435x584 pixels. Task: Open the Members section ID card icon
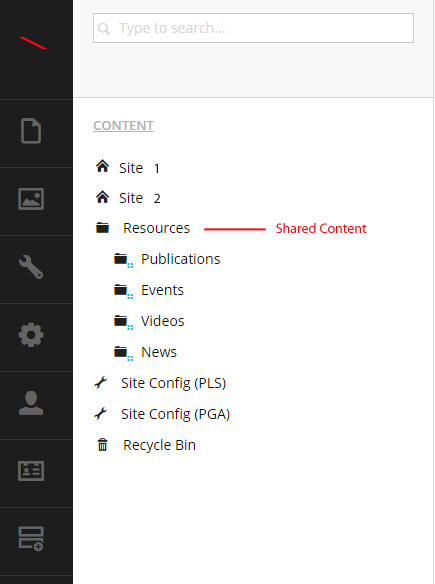(x=31, y=471)
